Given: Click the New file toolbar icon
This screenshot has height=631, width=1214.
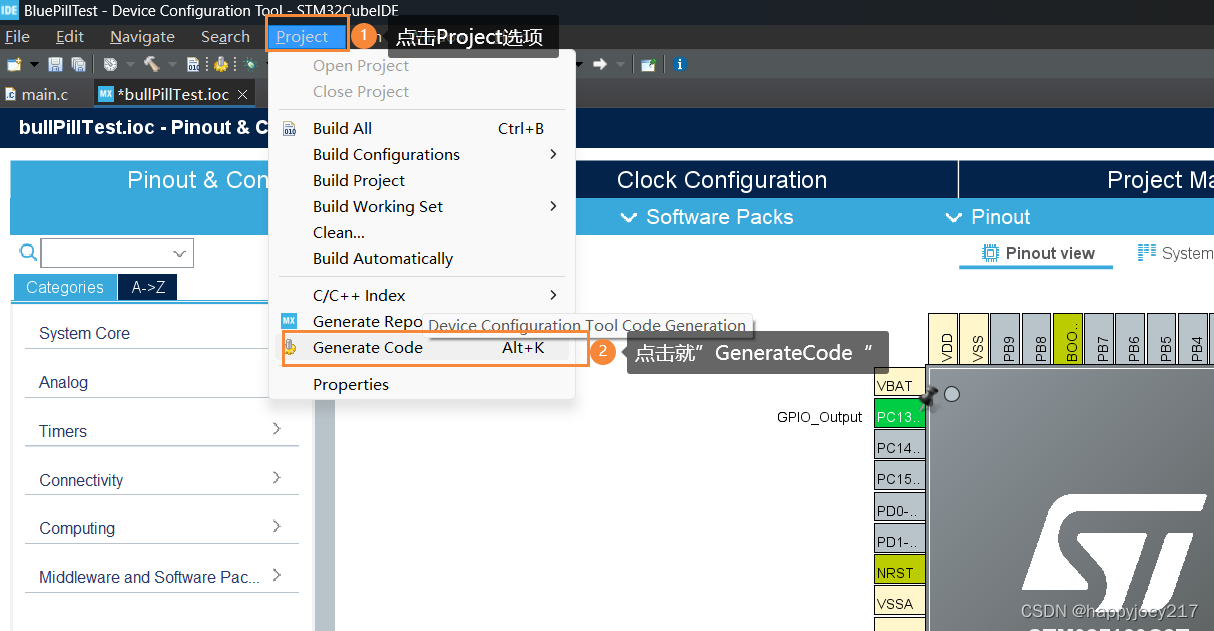Looking at the screenshot, I should click(x=14, y=64).
